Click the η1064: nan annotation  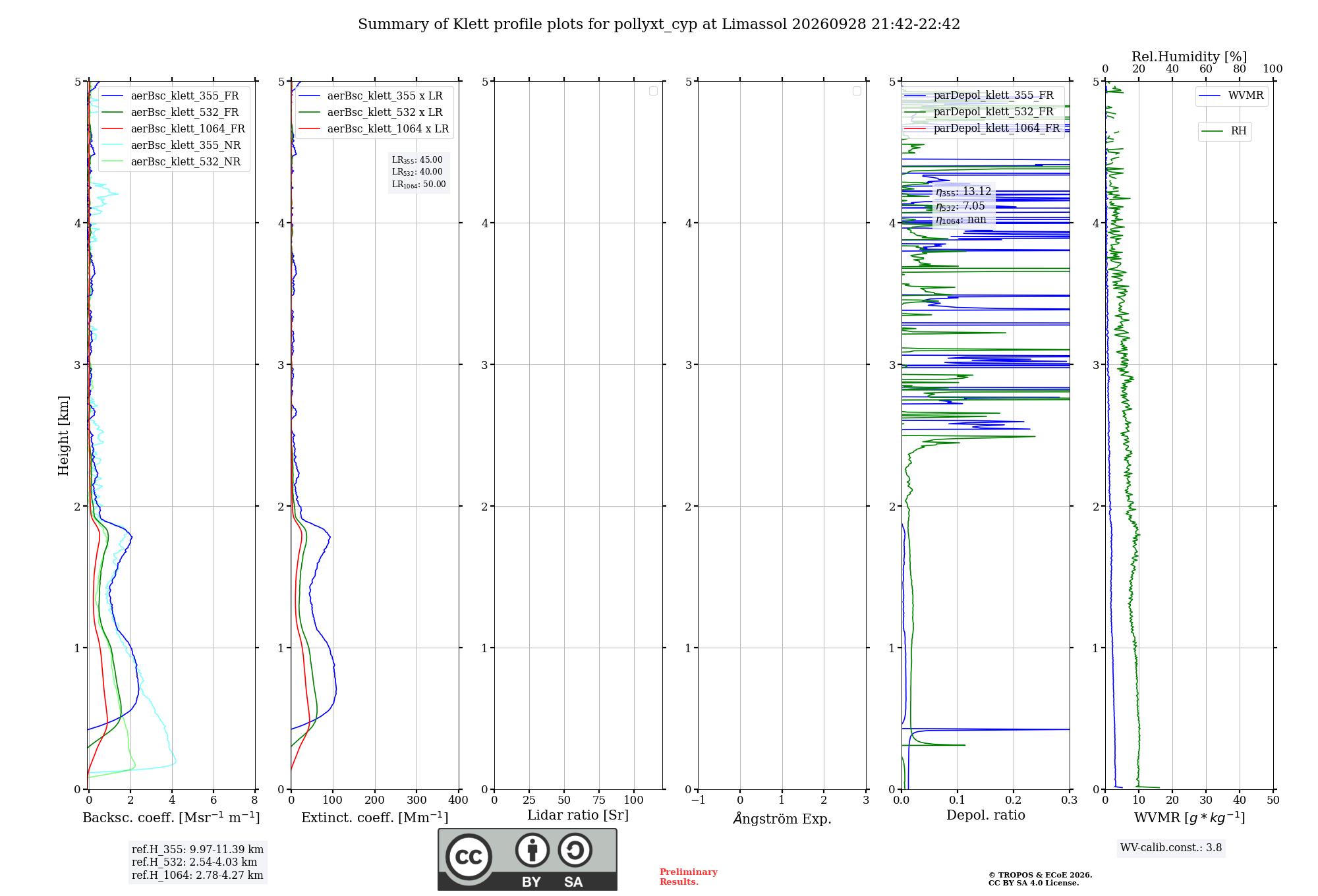(961, 220)
